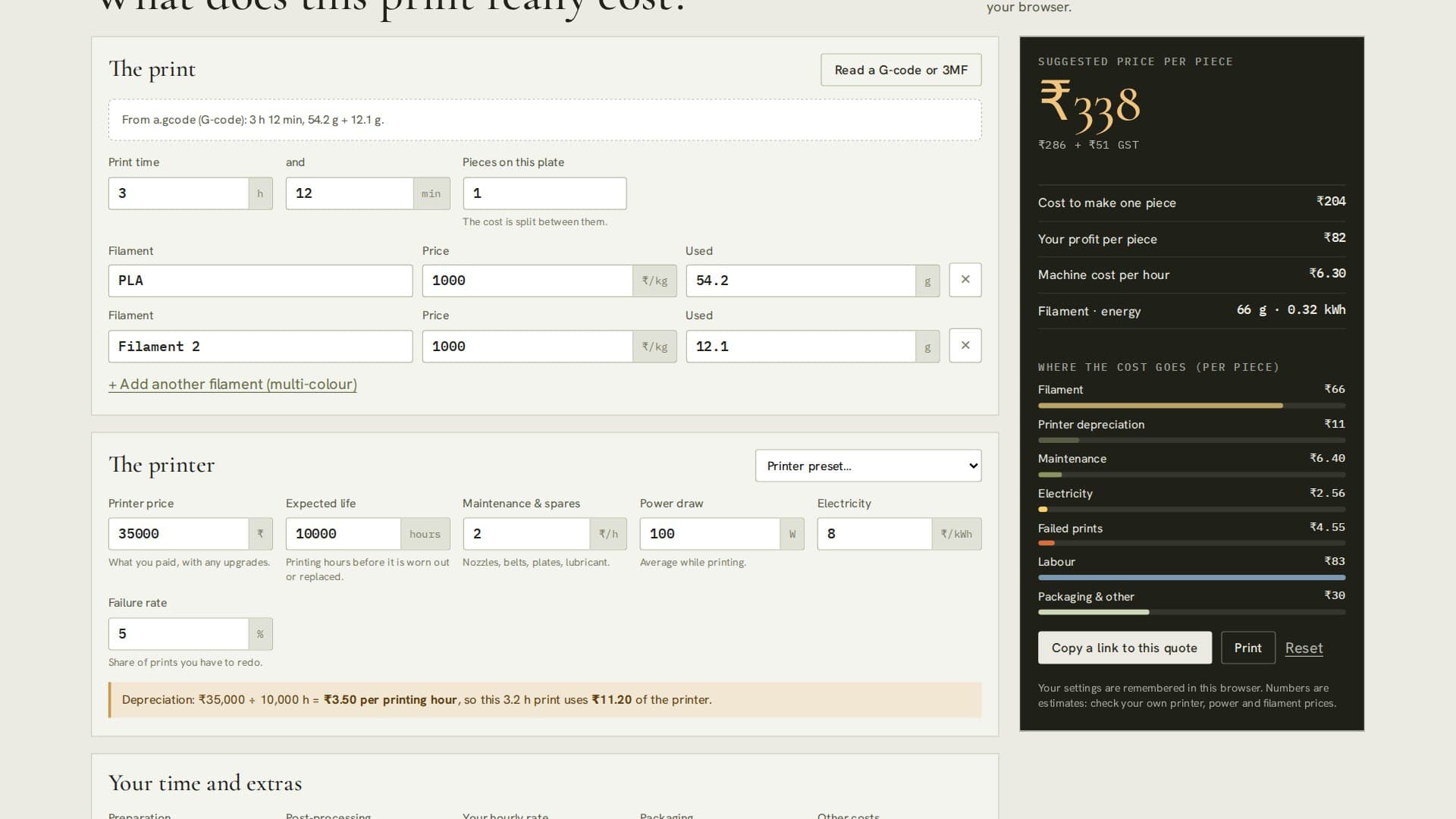This screenshot has height=819, width=1456.
Task: Change the Printer price field
Action: coord(178,534)
